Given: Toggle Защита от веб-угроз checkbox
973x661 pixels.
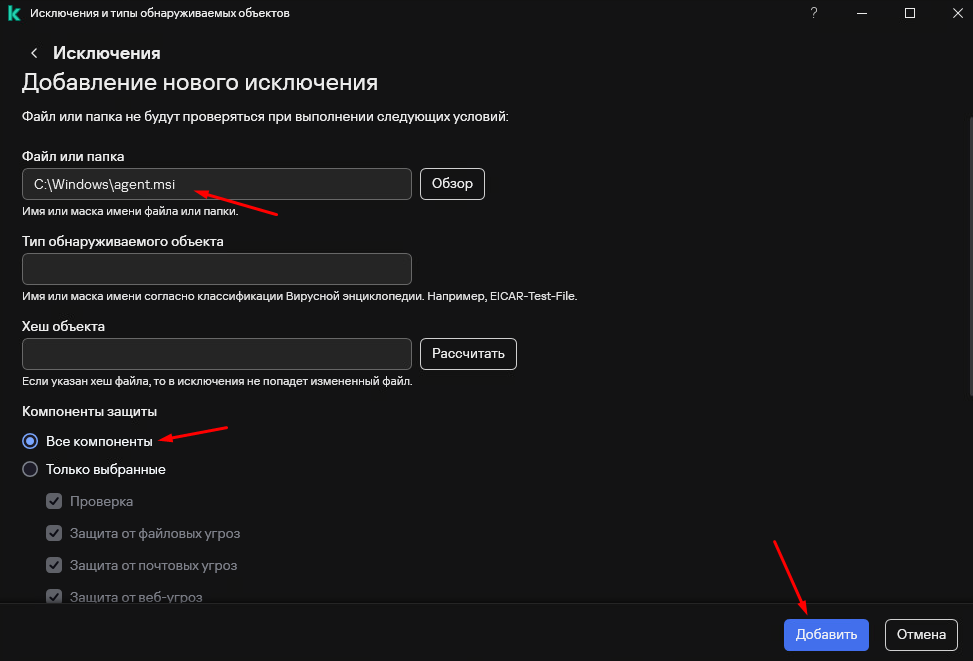Looking at the screenshot, I should point(54,596).
